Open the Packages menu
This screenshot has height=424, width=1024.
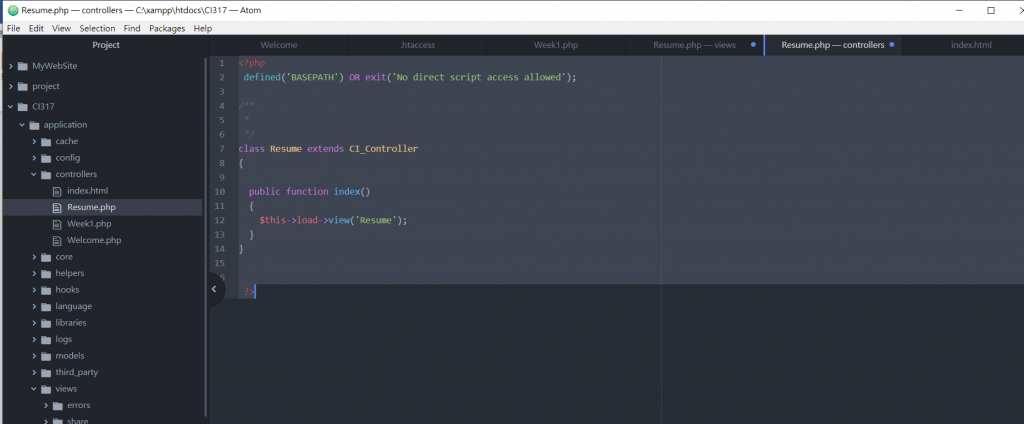[167, 28]
